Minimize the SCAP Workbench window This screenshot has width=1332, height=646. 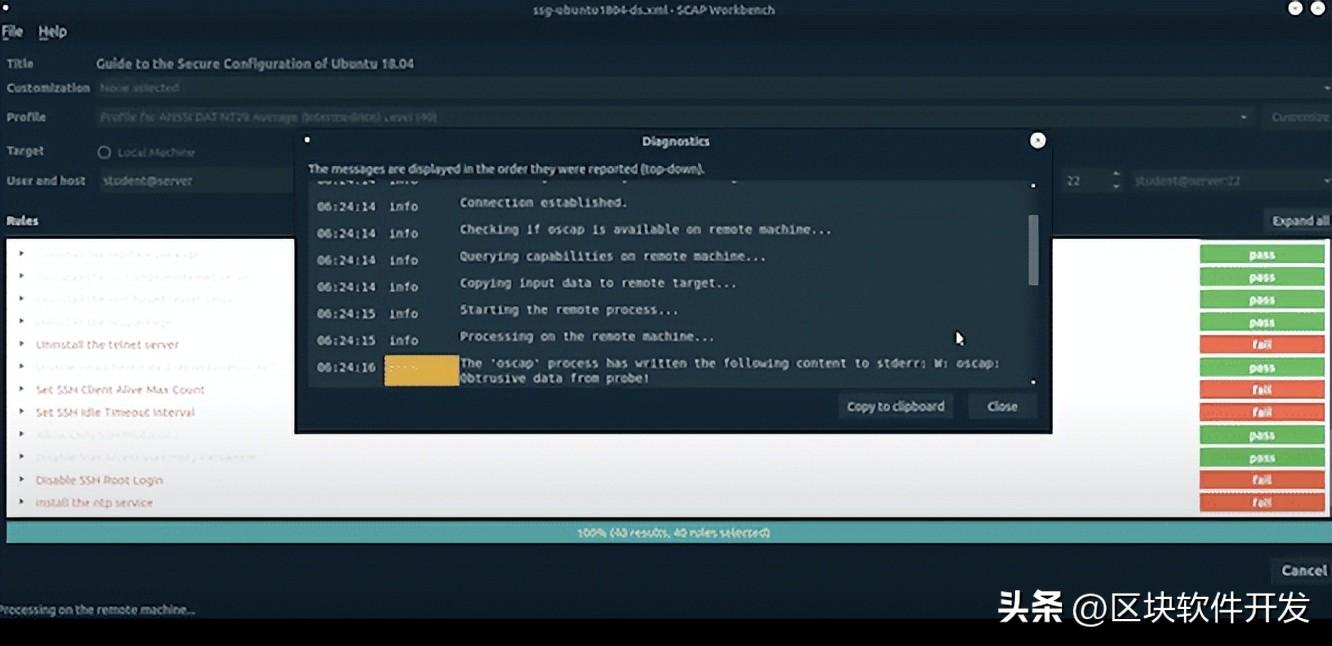tap(1295, 8)
